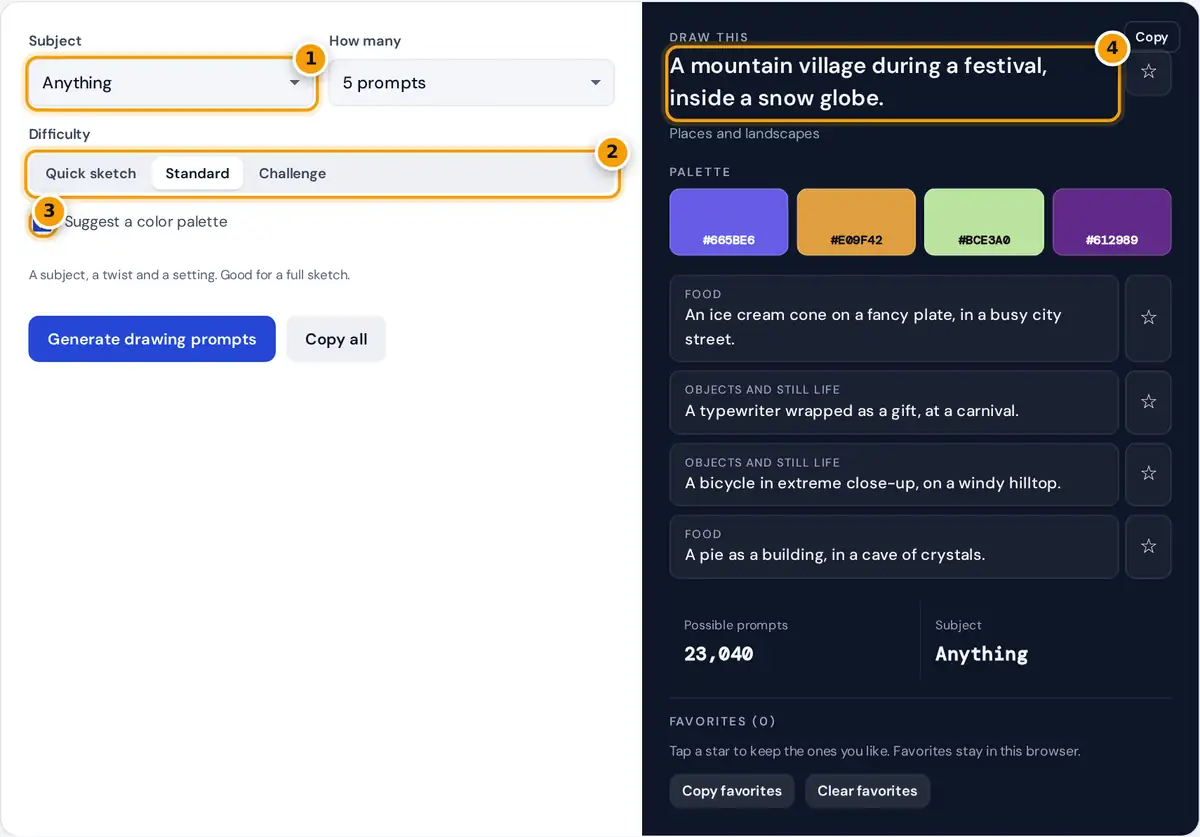1200x837 pixels.
Task: Select the typewriter at a carnival prompt card
Action: click(x=894, y=402)
